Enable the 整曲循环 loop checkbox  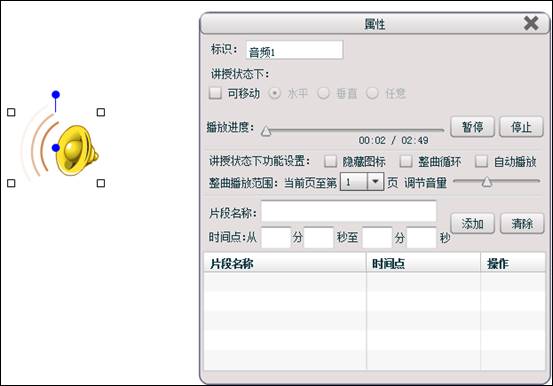(x=406, y=162)
